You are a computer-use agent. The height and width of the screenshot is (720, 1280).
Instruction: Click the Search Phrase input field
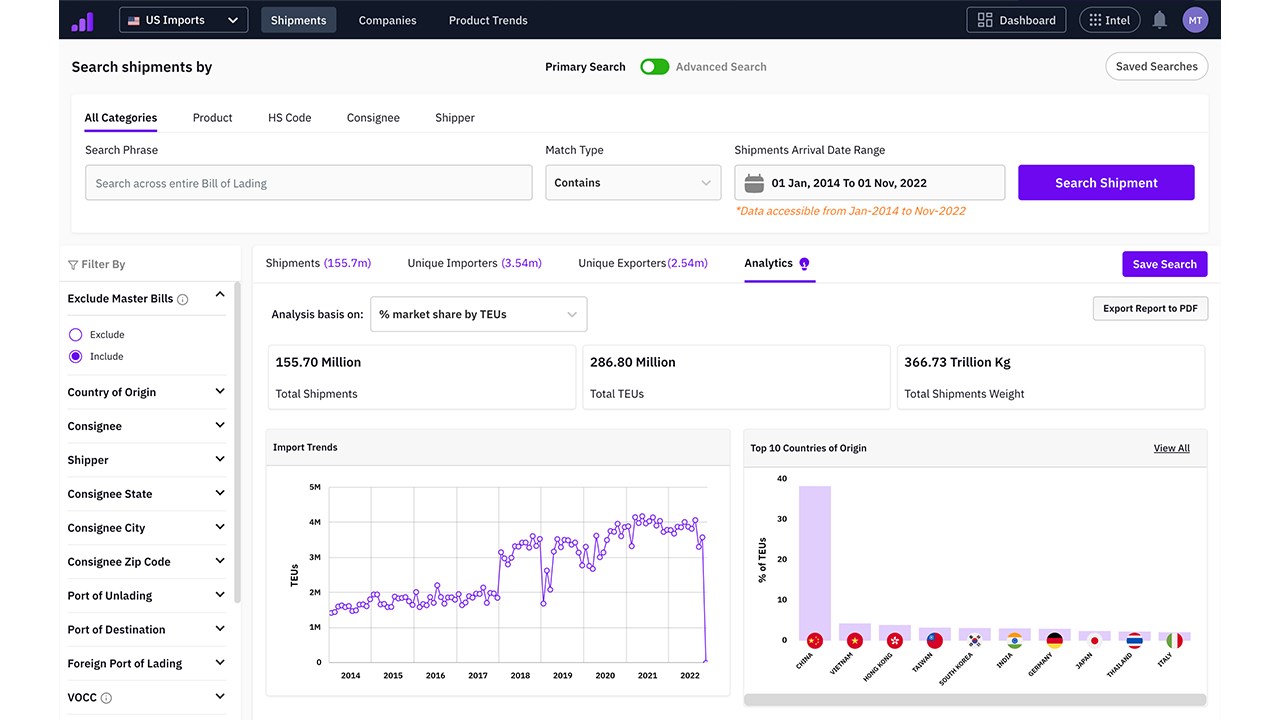tap(309, 183)
